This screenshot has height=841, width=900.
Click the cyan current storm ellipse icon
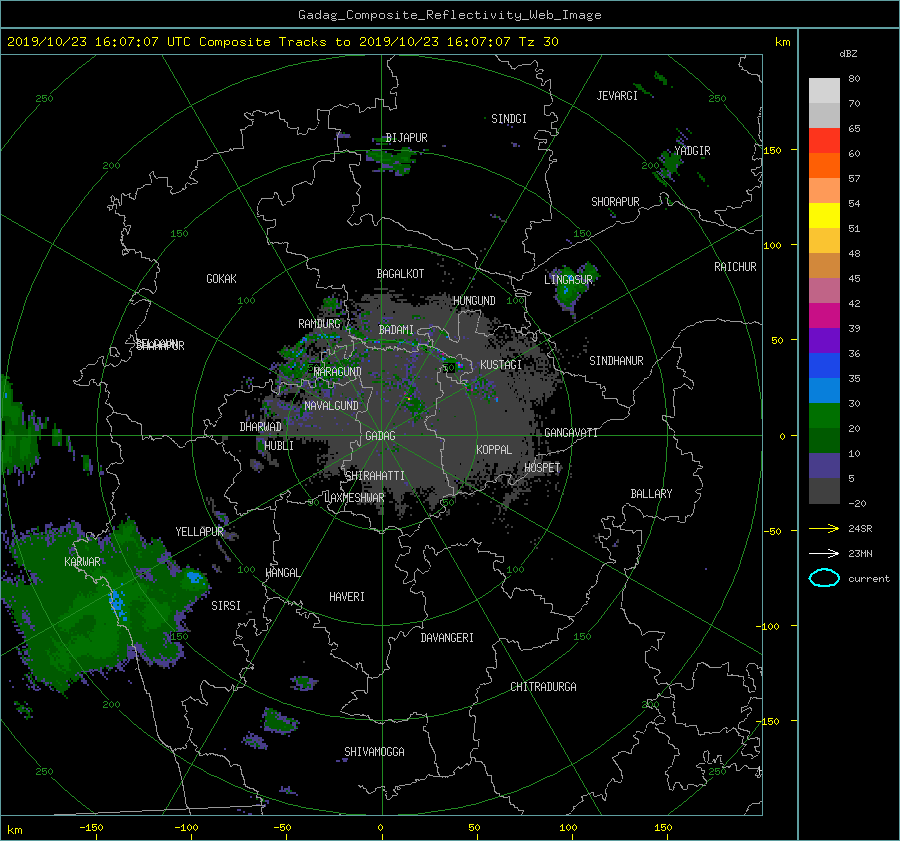824,578
